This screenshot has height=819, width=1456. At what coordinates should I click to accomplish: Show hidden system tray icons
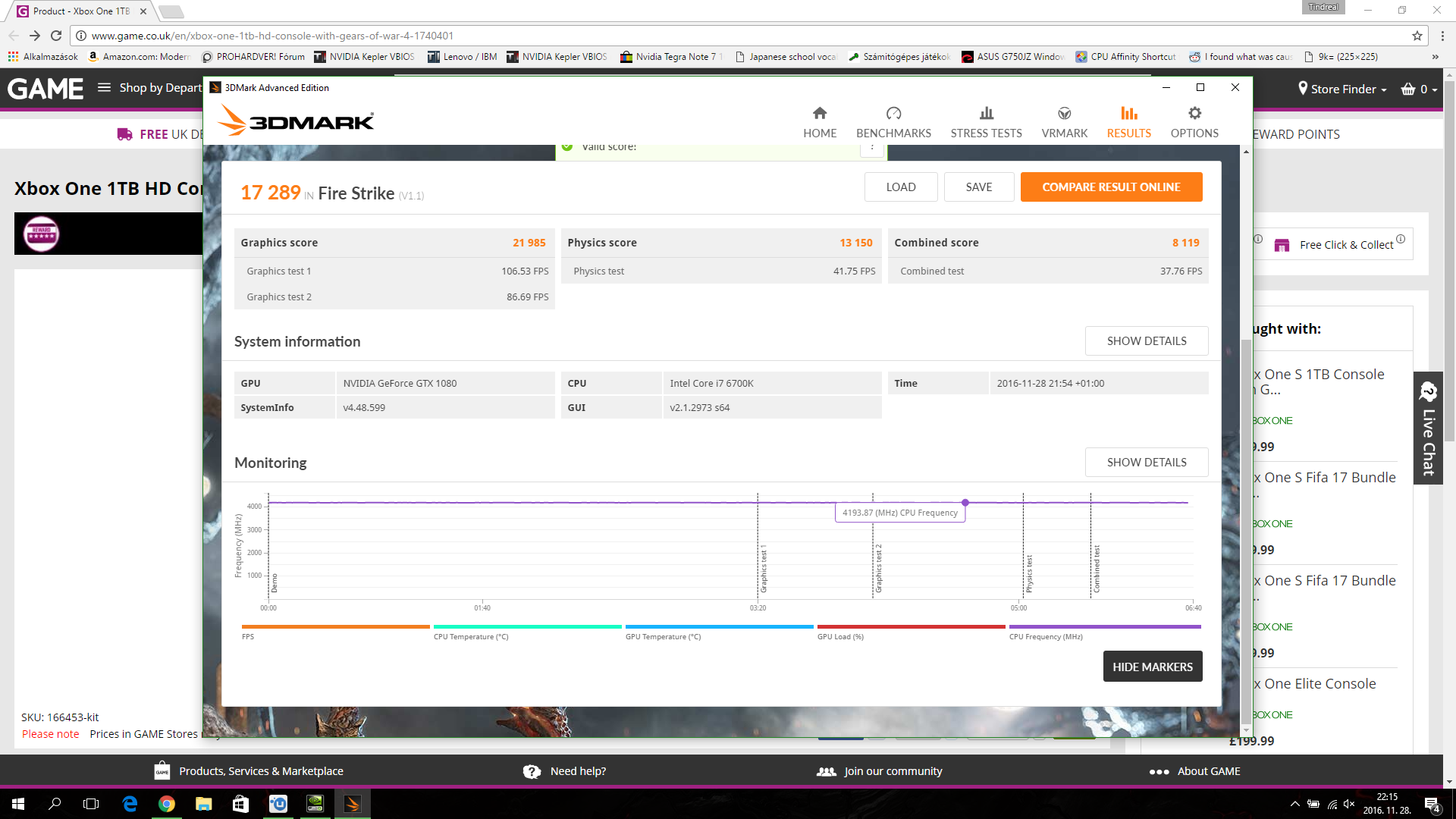[x=1295, y=804]
